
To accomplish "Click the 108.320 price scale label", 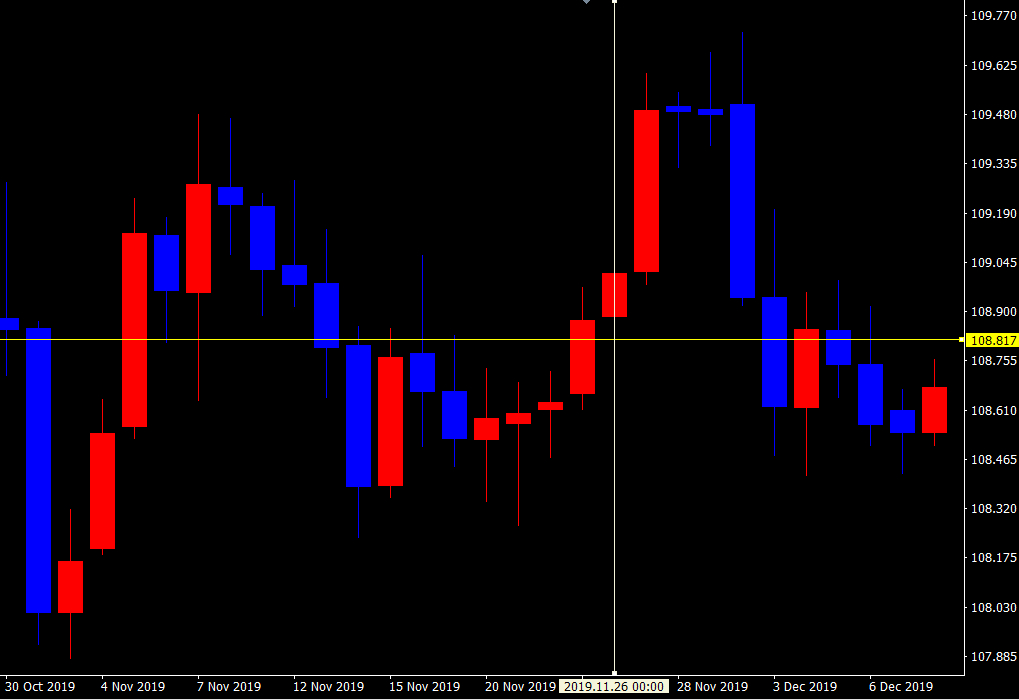I will tap(993, 509).
